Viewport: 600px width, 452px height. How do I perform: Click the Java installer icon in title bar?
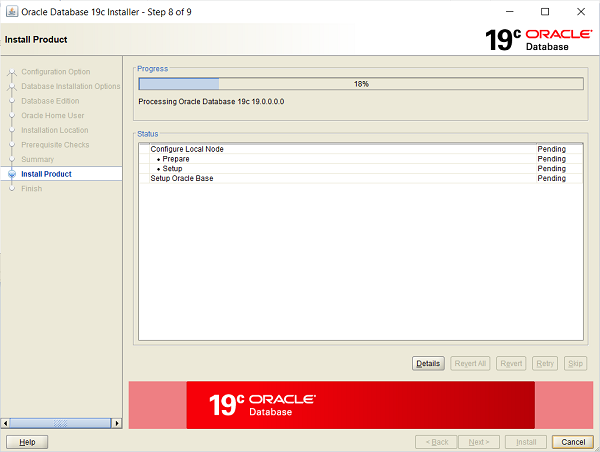pos(12,11)
